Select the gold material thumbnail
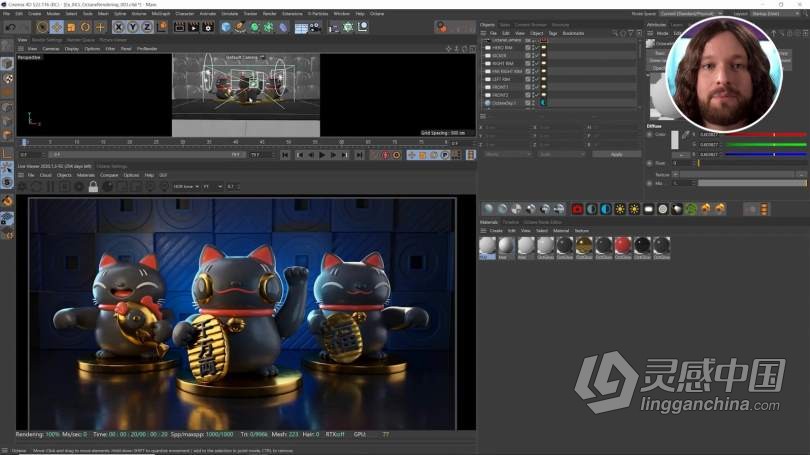810x455 pixels. pos(584,246)
